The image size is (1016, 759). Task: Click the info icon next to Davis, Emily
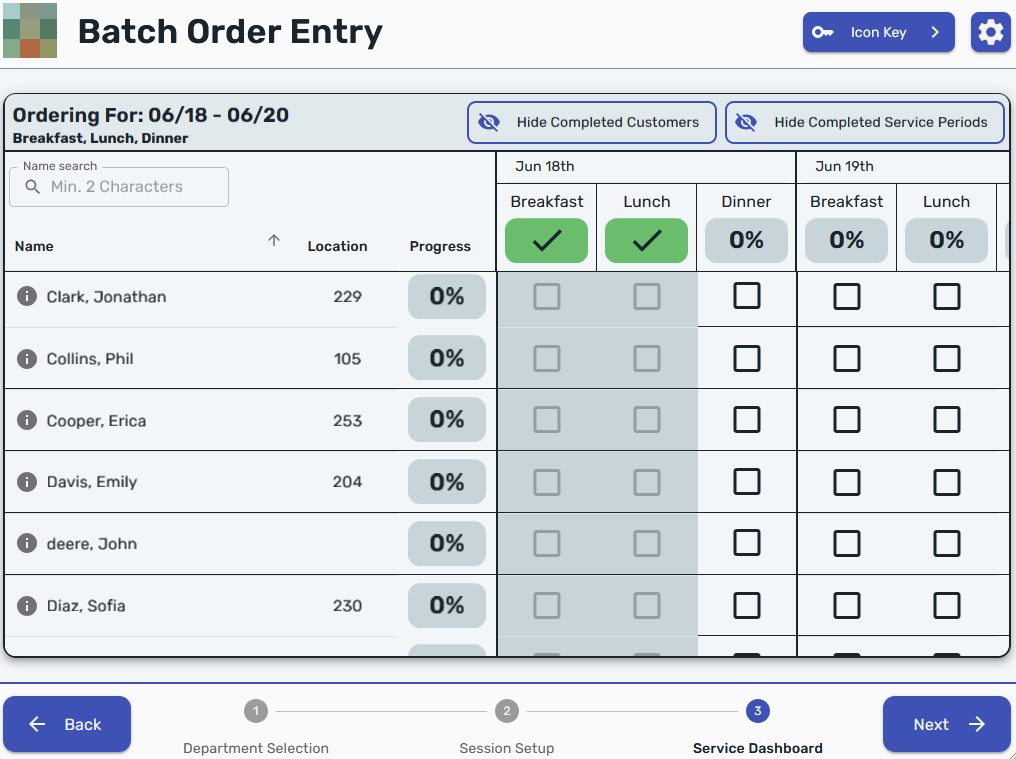27,482
